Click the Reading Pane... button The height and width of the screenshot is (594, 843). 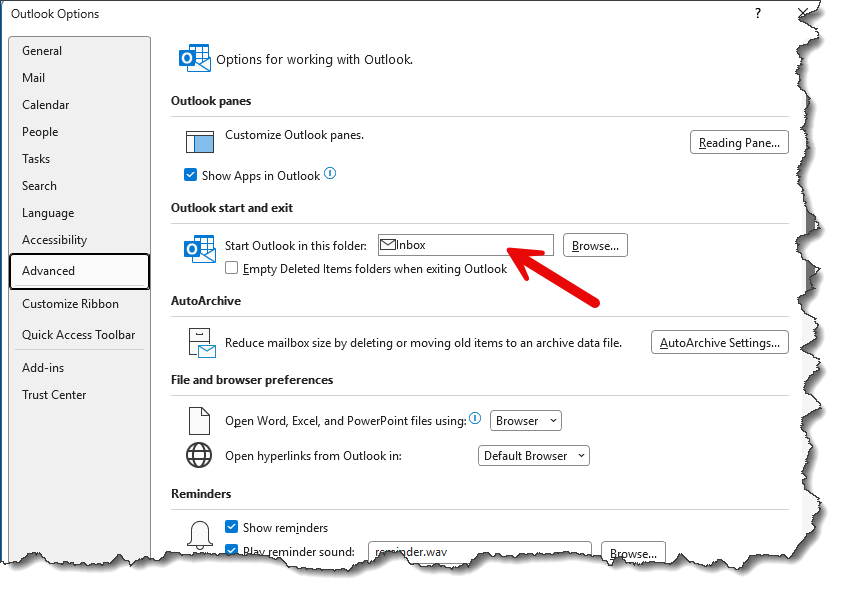pyautogui.click(x=739, y=142)
